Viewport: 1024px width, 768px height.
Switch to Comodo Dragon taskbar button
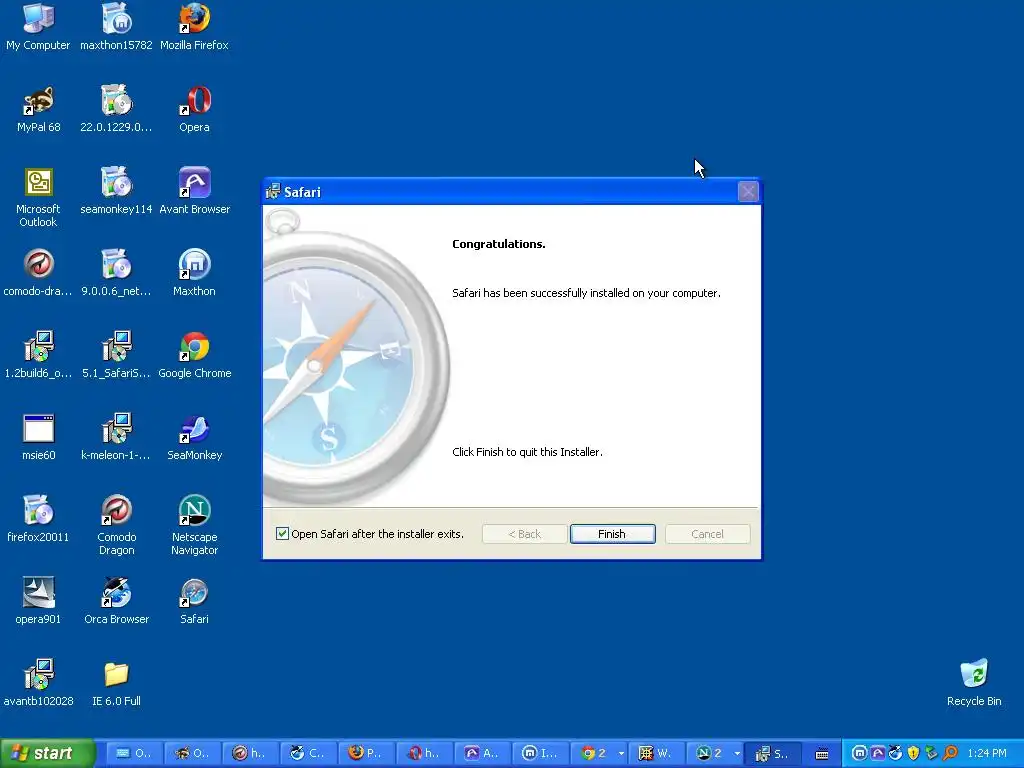tap(251, 753)
